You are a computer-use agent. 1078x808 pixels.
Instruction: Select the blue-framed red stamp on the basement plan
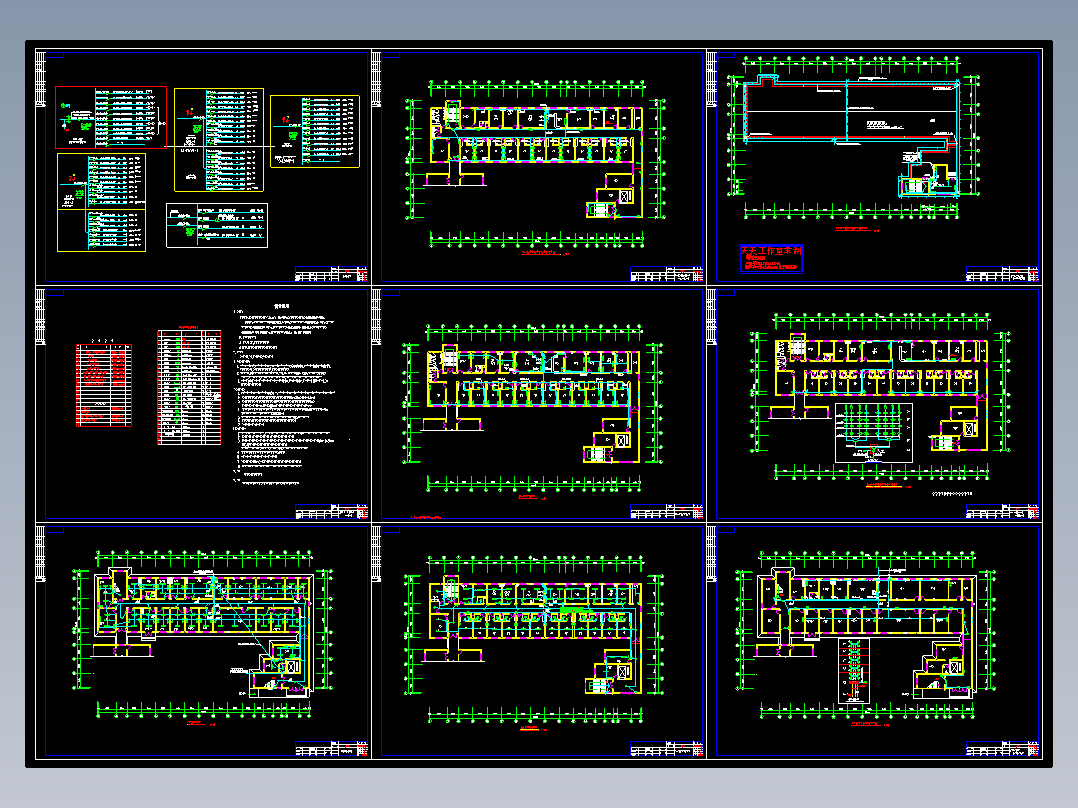[771, 259]
